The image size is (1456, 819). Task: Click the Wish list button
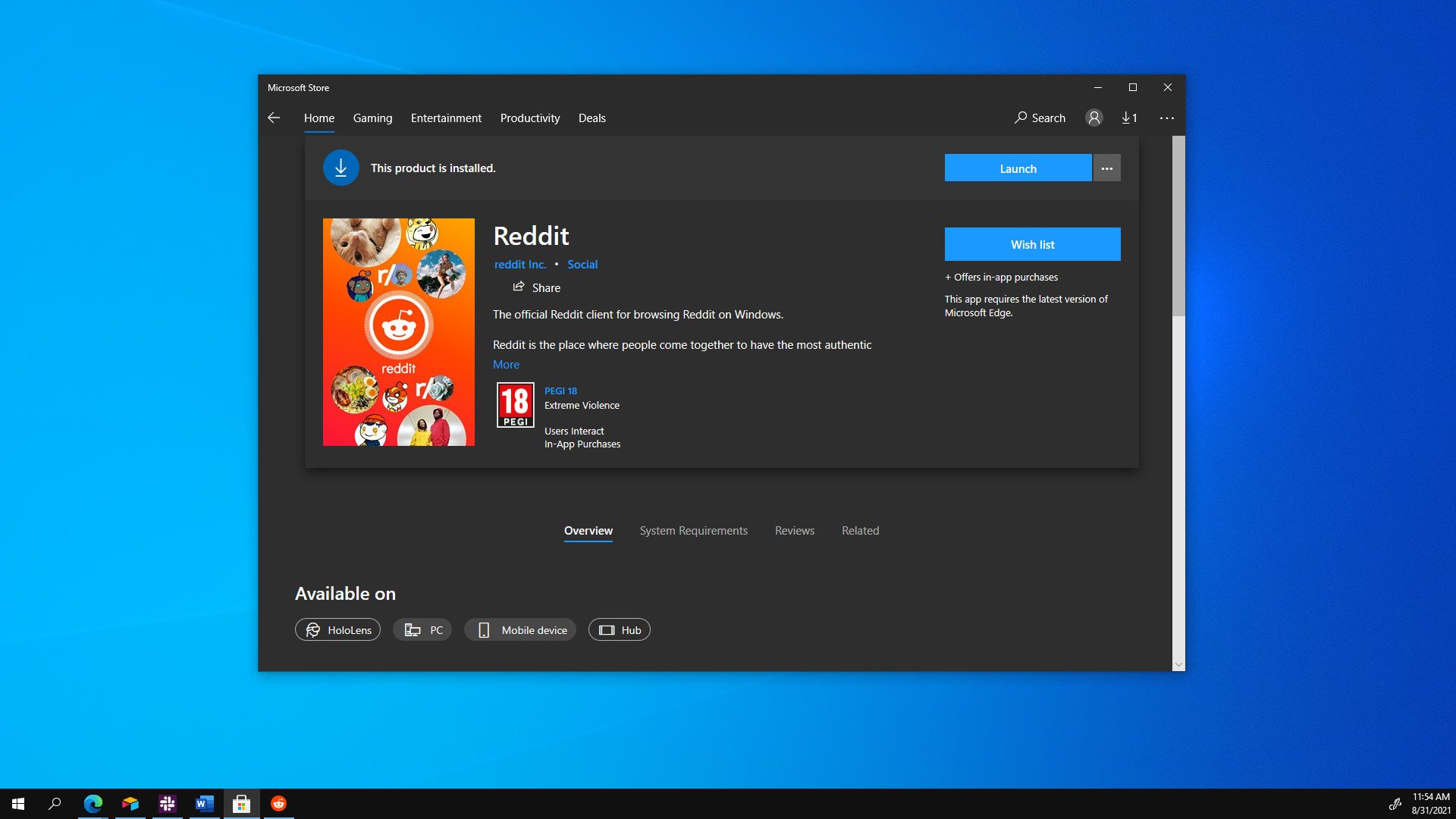[x=1032, y=244]
